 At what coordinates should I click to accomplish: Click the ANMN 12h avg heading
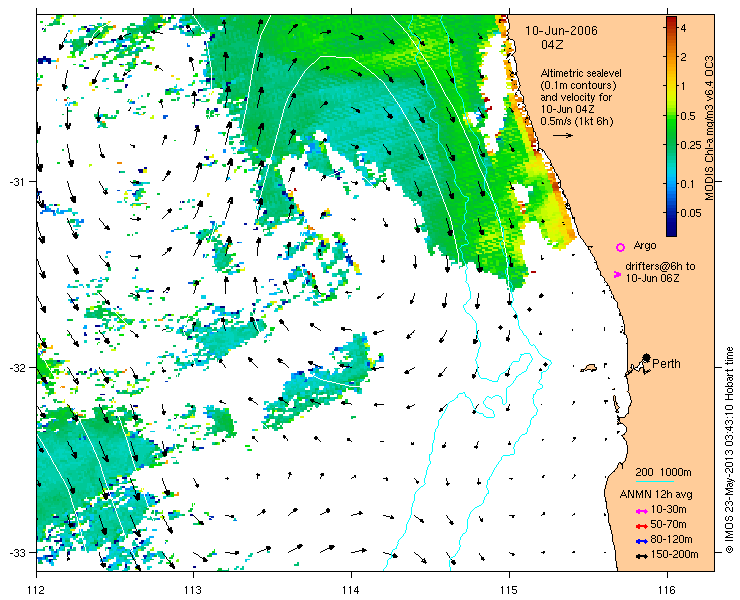pyautogui.click(x=656, y=495)
